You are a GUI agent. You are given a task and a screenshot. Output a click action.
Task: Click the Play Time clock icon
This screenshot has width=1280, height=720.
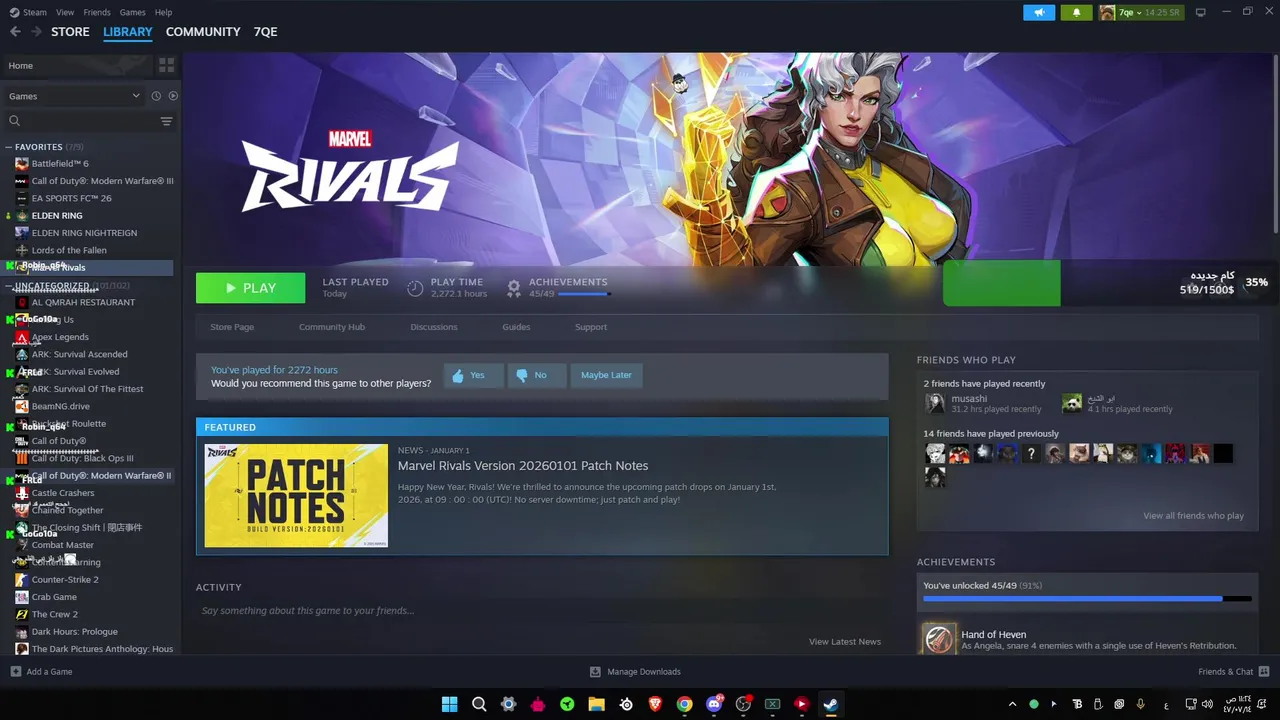point(415,288)
